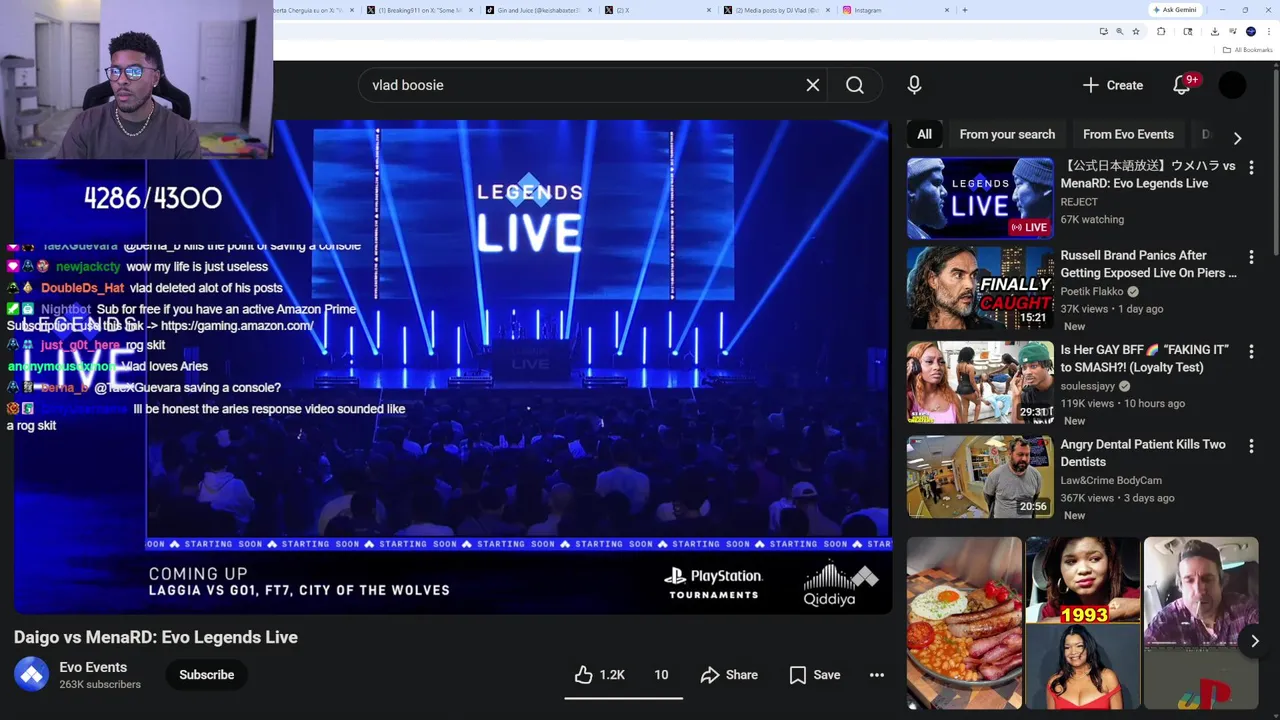This screenshot has width=1280, height=720.
Task: Click the REJECT channel name
Action: [x=1079, y=202]
